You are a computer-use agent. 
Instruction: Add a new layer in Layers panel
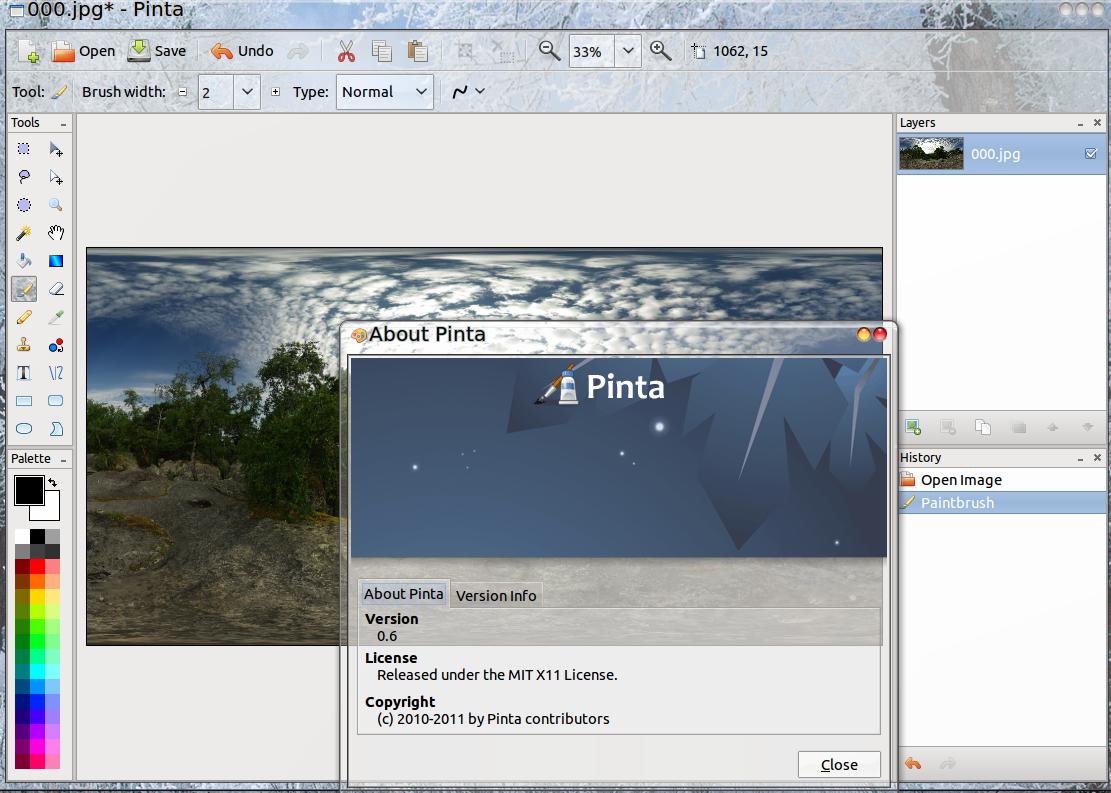click(913, 427)
